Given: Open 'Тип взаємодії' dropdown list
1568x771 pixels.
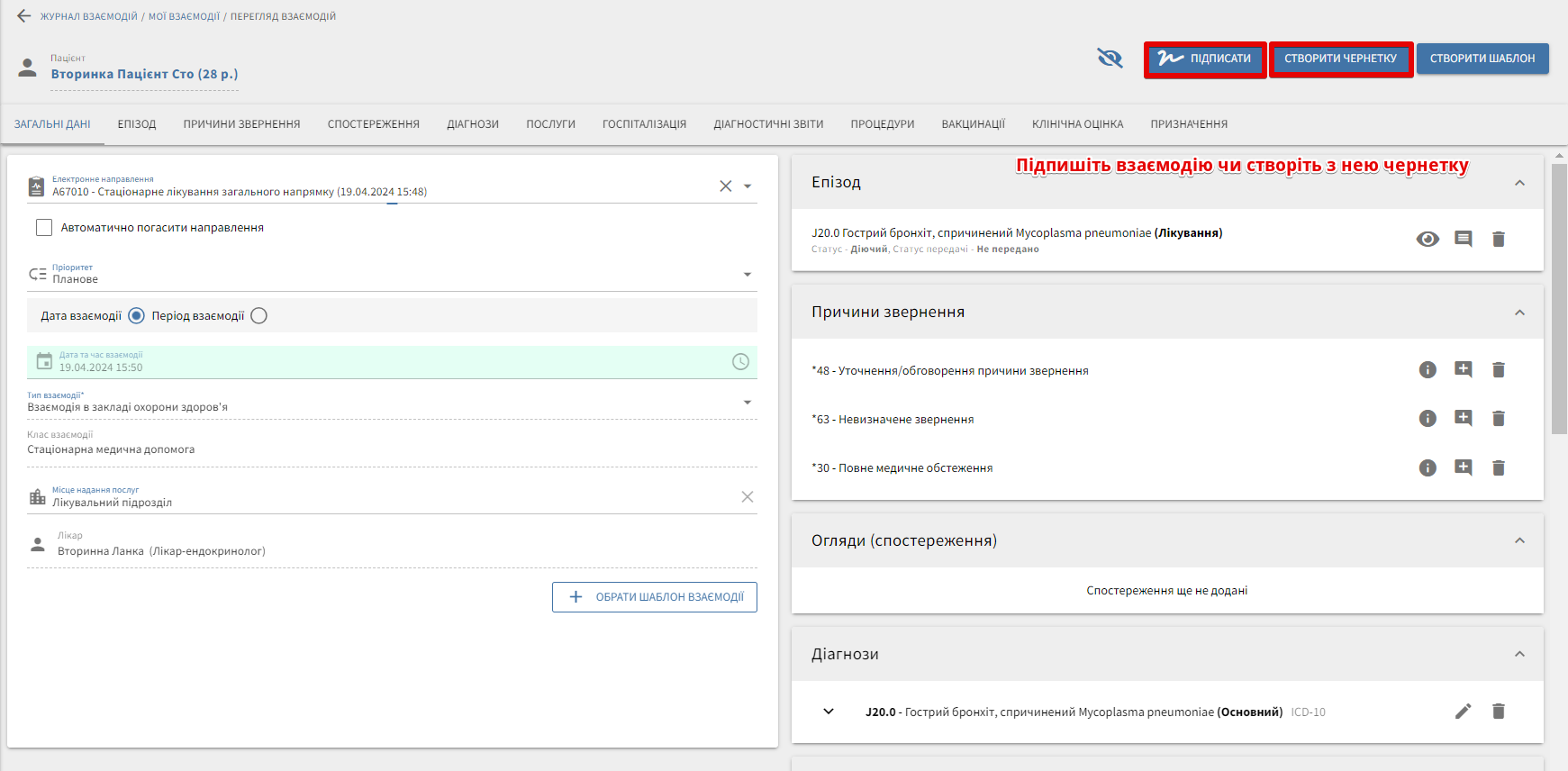Looking at the screenshot, I should 747,403.
